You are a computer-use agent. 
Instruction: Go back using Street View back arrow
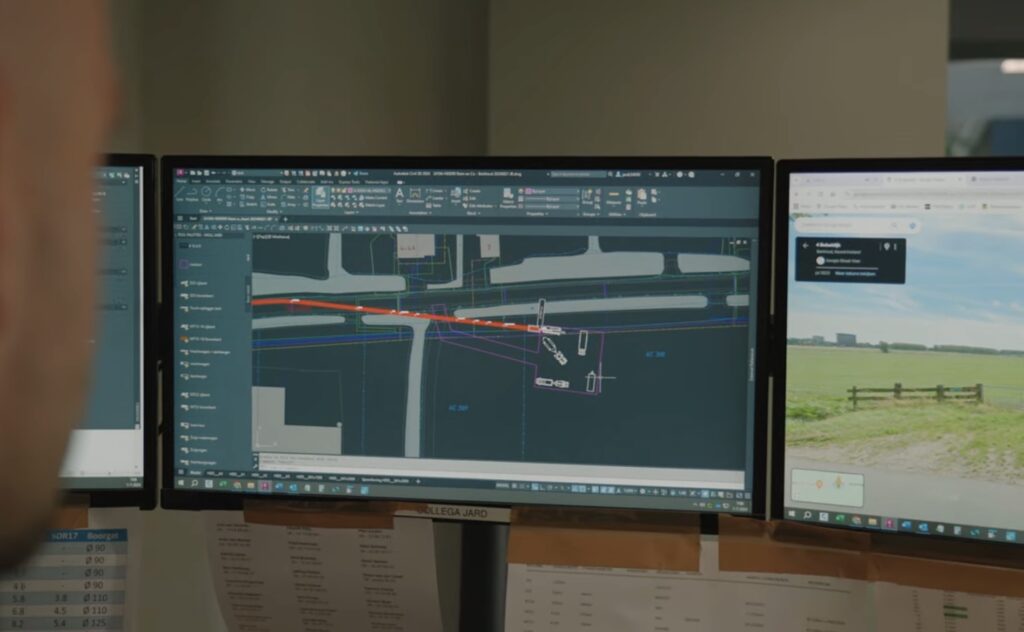(x=806, y=246)
